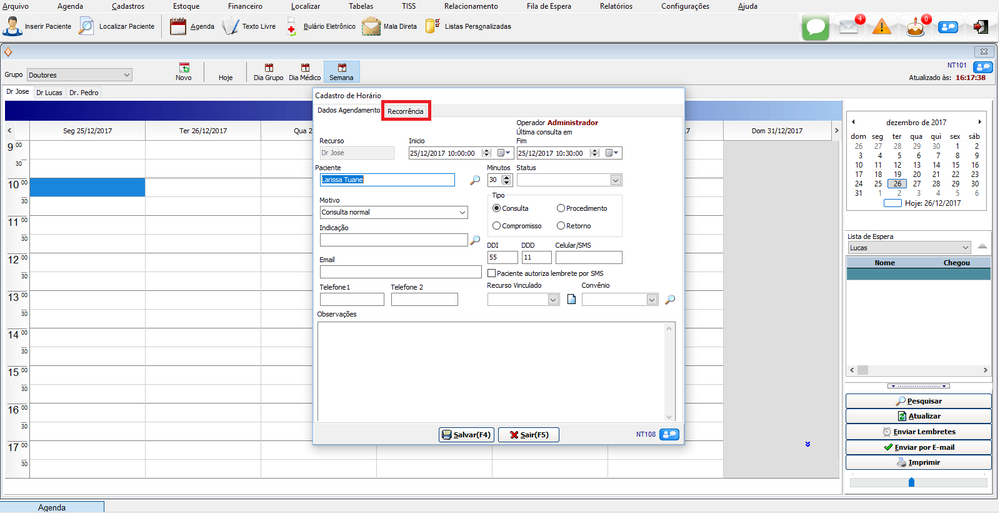Select the Procedimento radio option
Image resolution: width=1000 pixels, height=513 pixels.
561,207
